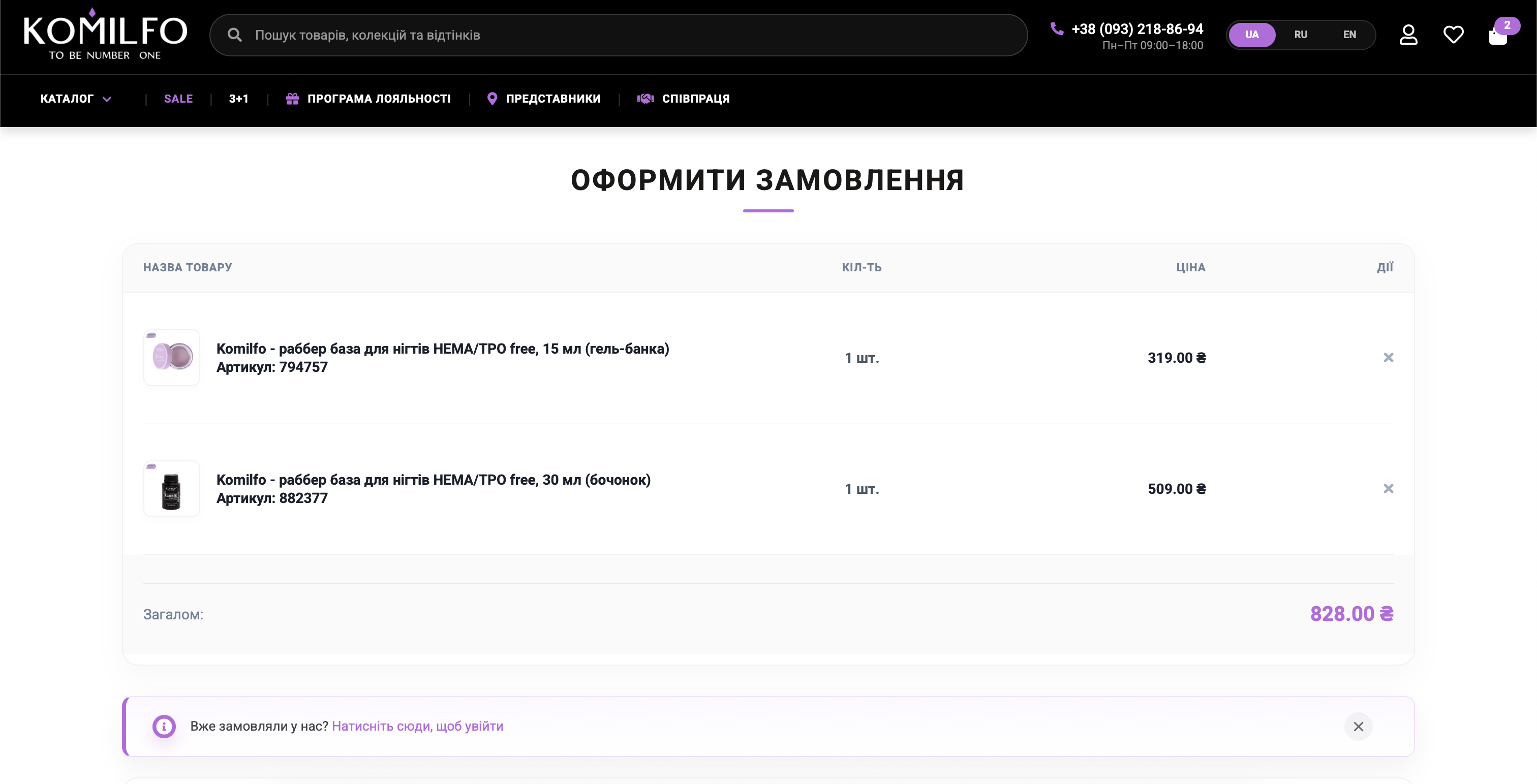The height and width of the screenshot is (784, 1537).
Task: Click the price 319.00 ₴
Action: pyautogui.click(x=1177, y=357)
